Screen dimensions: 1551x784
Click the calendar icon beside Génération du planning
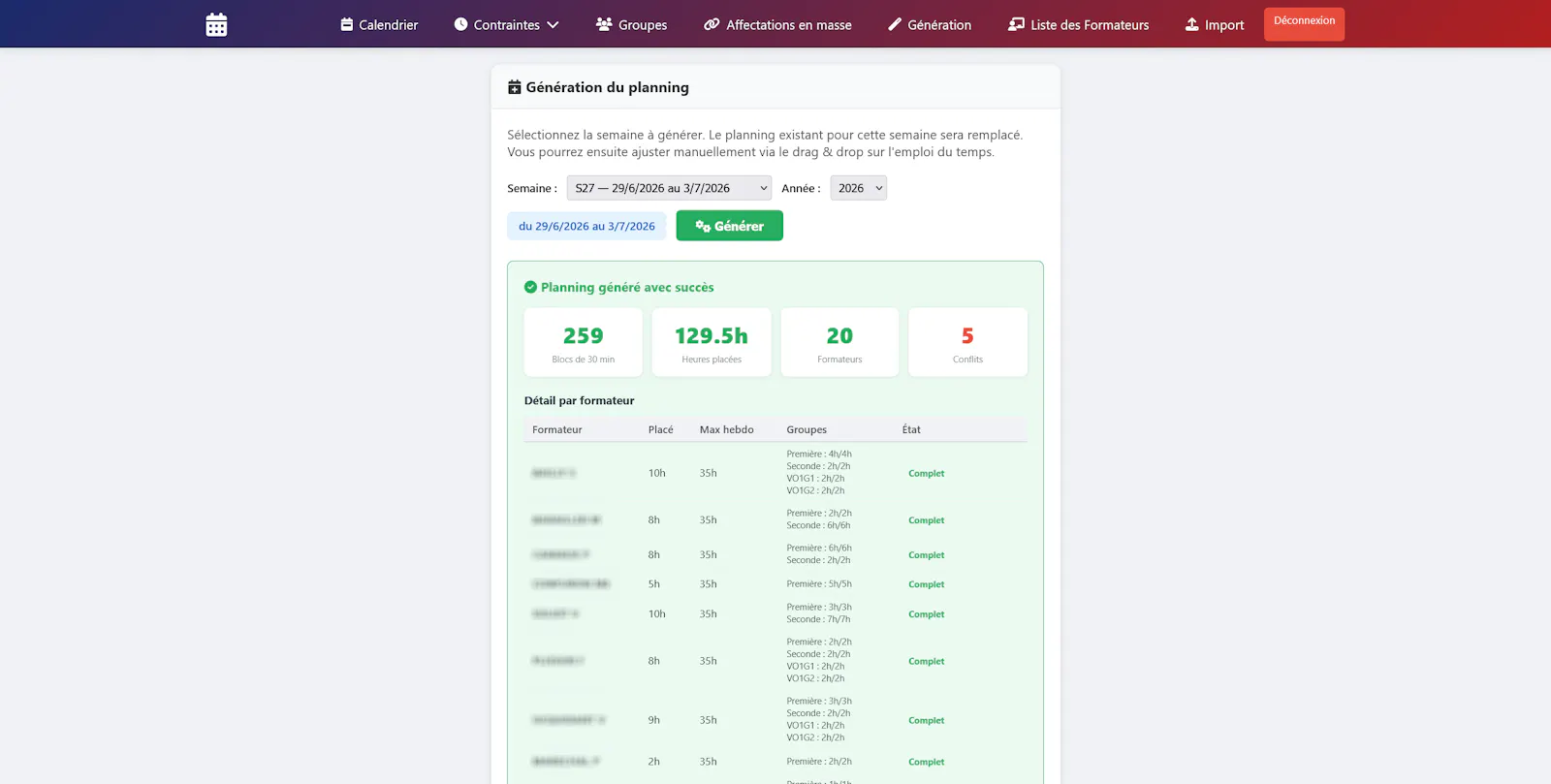tap(515, 87)
